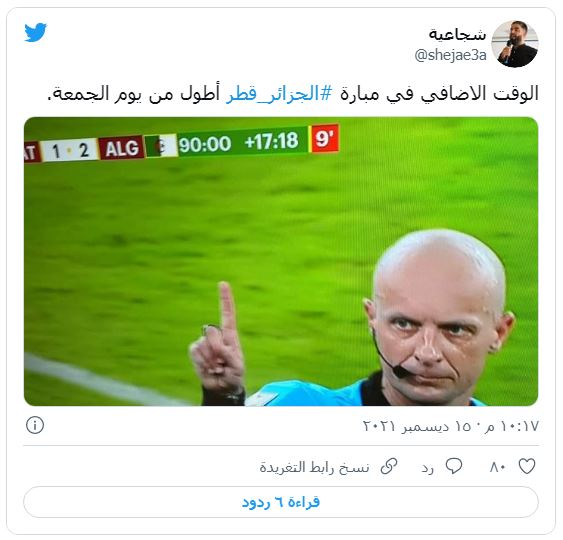This screenshot has height=540, width=563.
Task: Click the Twitter info circle icon
Action: click(35, 425)
